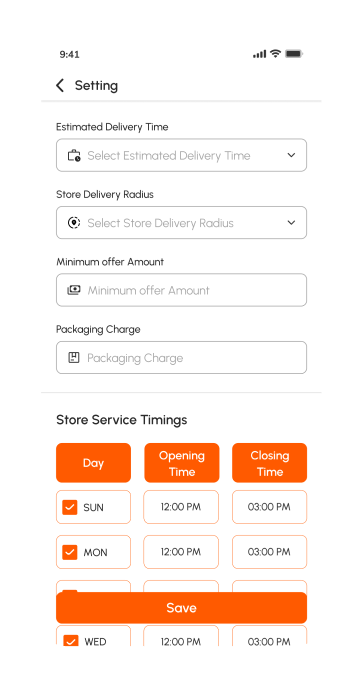361x684 pixels.
Task: Edit SUN opening time 12:00 PM
Action: 181,507
